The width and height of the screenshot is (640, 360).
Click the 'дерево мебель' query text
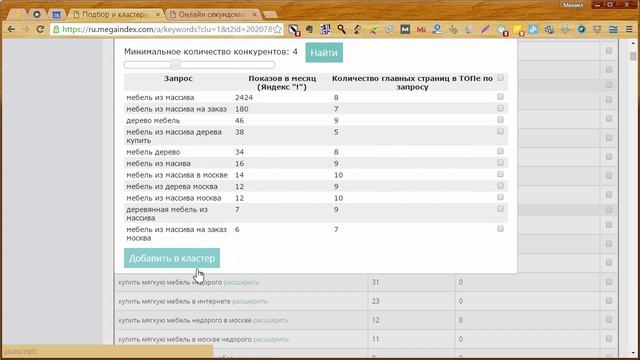pyautogui.click(x=153, y=121)
